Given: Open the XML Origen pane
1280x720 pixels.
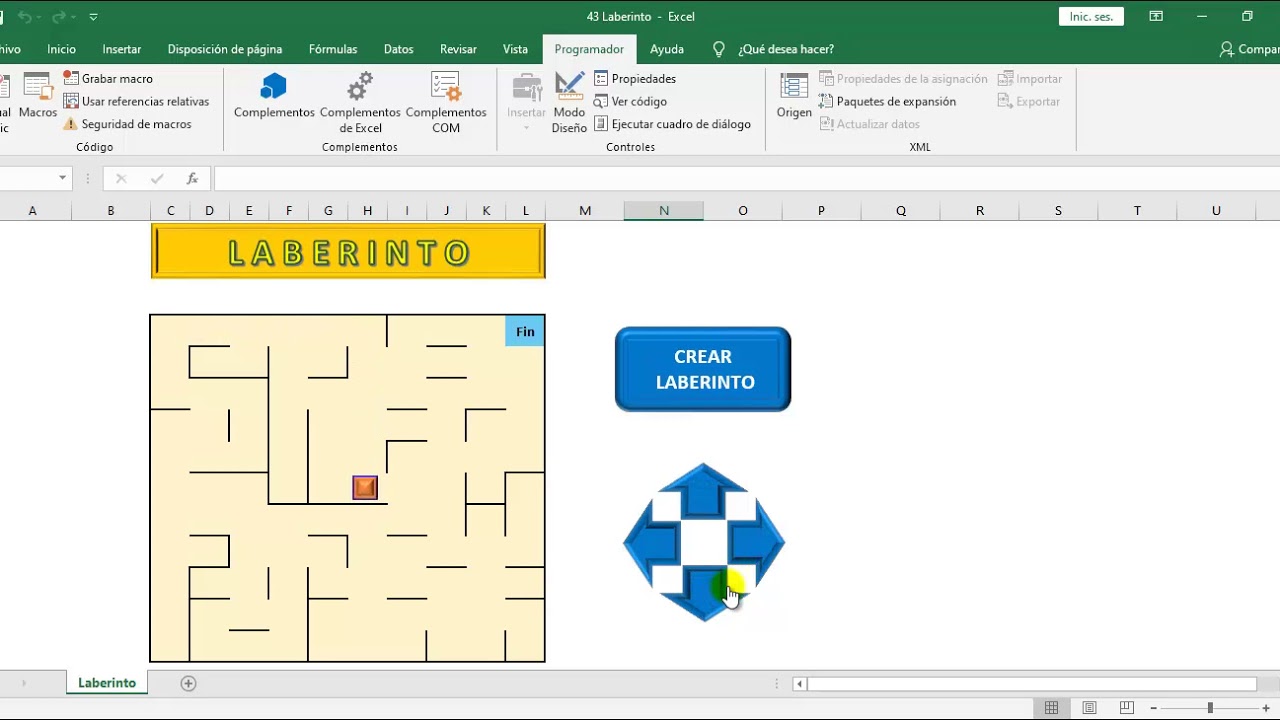Looking at the screenshot, I should 794,96.
